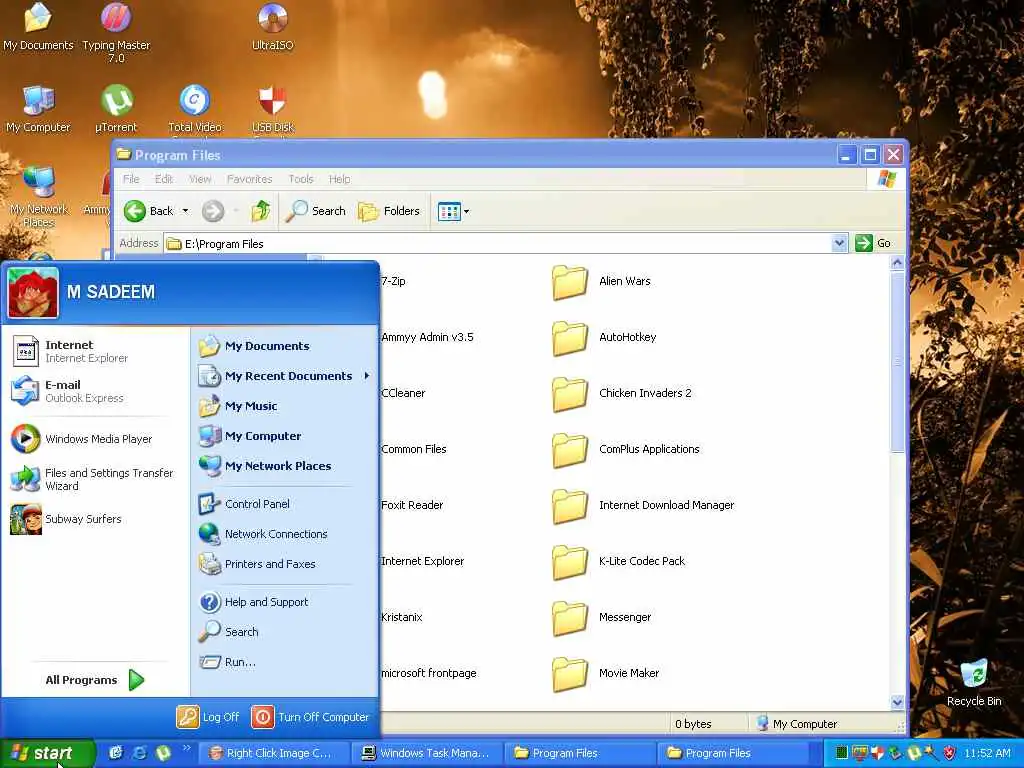
Task: Open UltraISO desktop icon
Action: [x=272, y=27]
